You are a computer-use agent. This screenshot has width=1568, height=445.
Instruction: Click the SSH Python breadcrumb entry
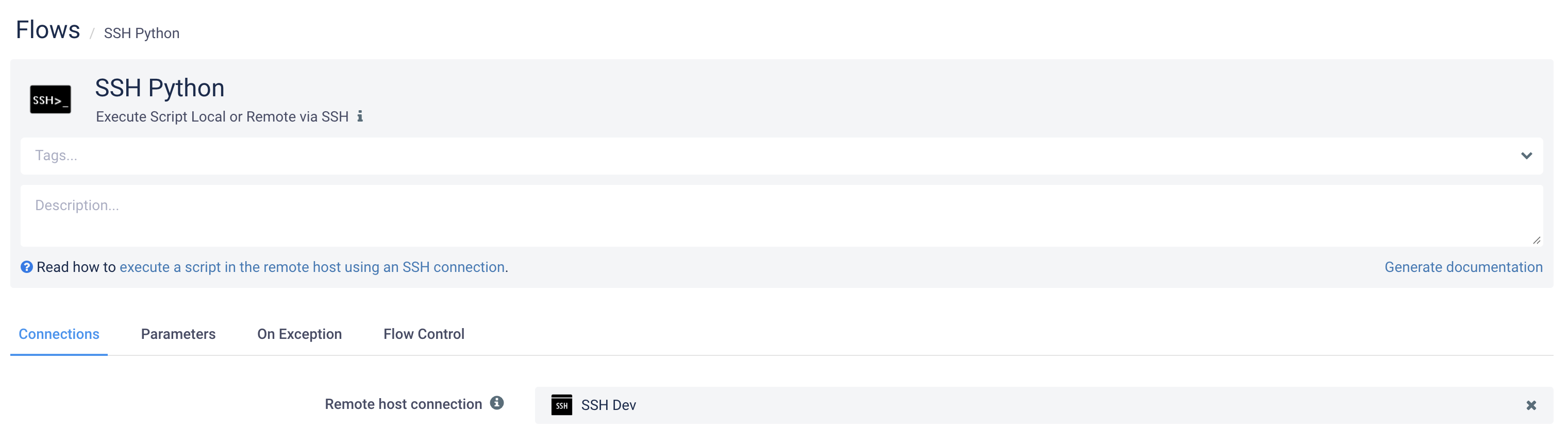141,33
